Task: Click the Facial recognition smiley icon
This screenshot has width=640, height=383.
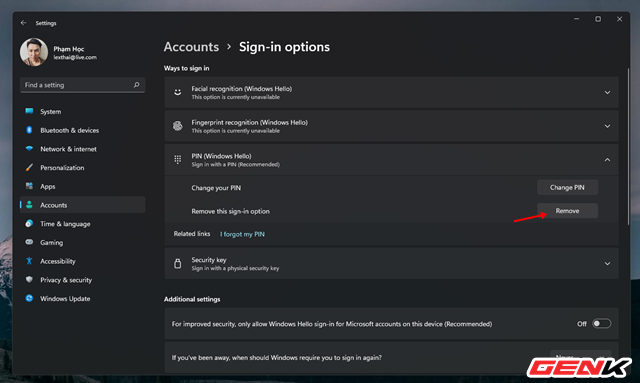Action: [178, 92]
